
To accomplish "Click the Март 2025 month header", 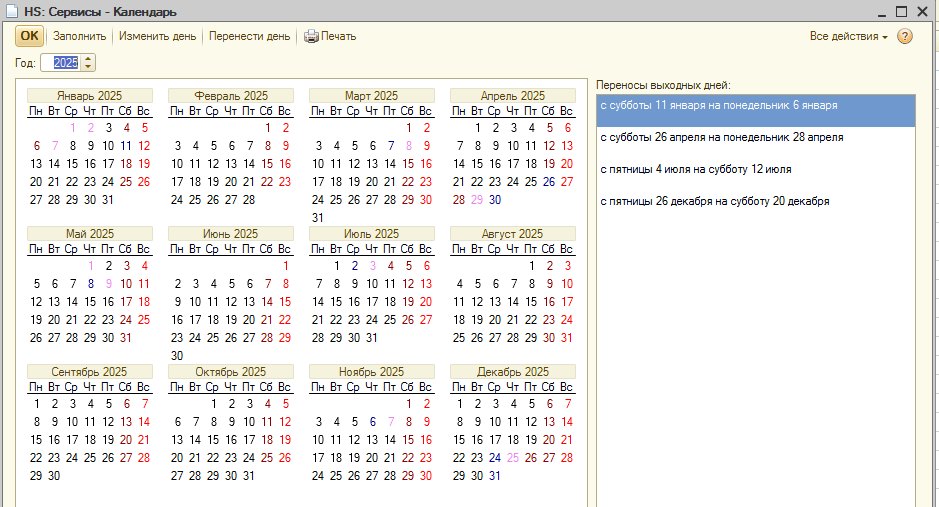I will point(372,96).
